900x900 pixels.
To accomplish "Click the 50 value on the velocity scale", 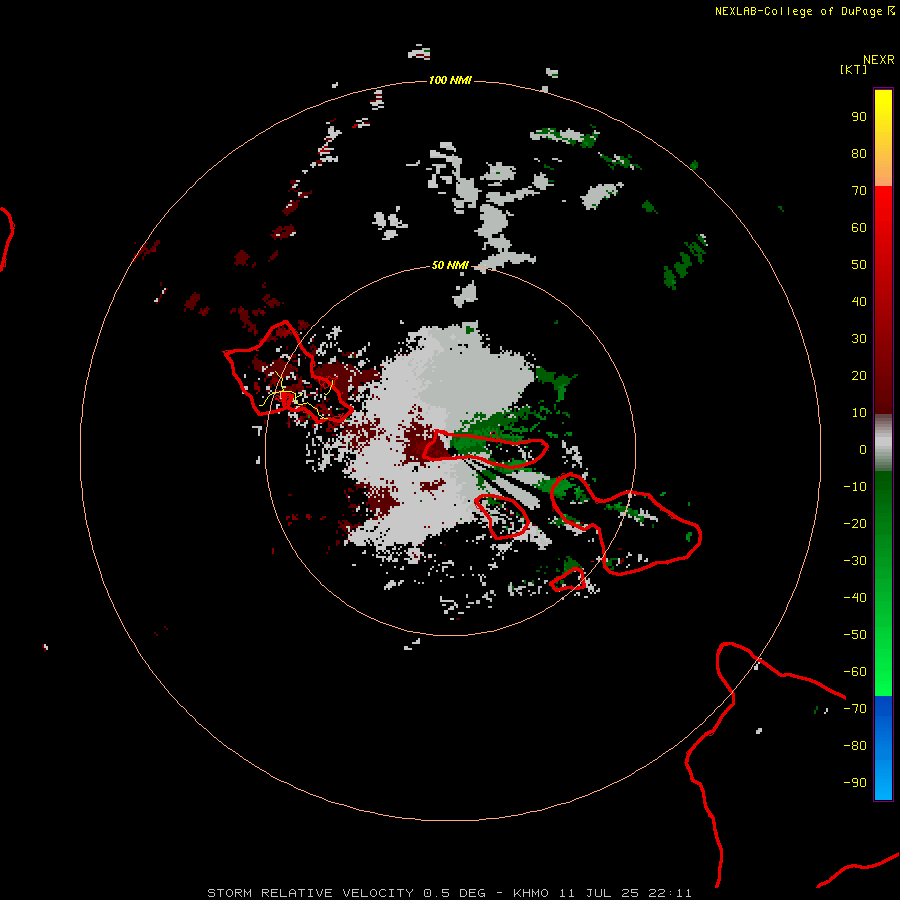I will point(859,265).
